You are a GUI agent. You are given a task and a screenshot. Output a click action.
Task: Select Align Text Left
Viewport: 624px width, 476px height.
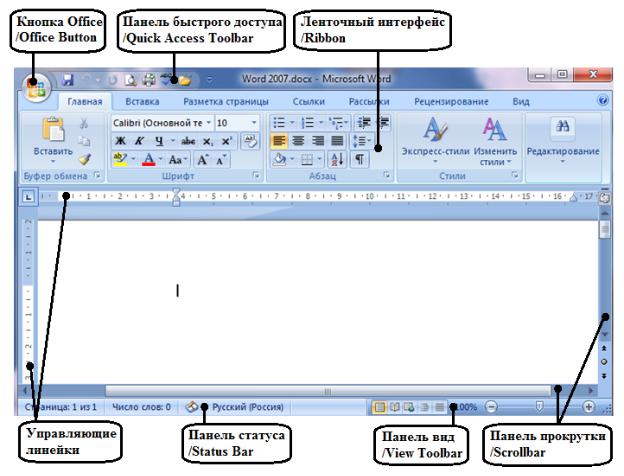(279, 141)
